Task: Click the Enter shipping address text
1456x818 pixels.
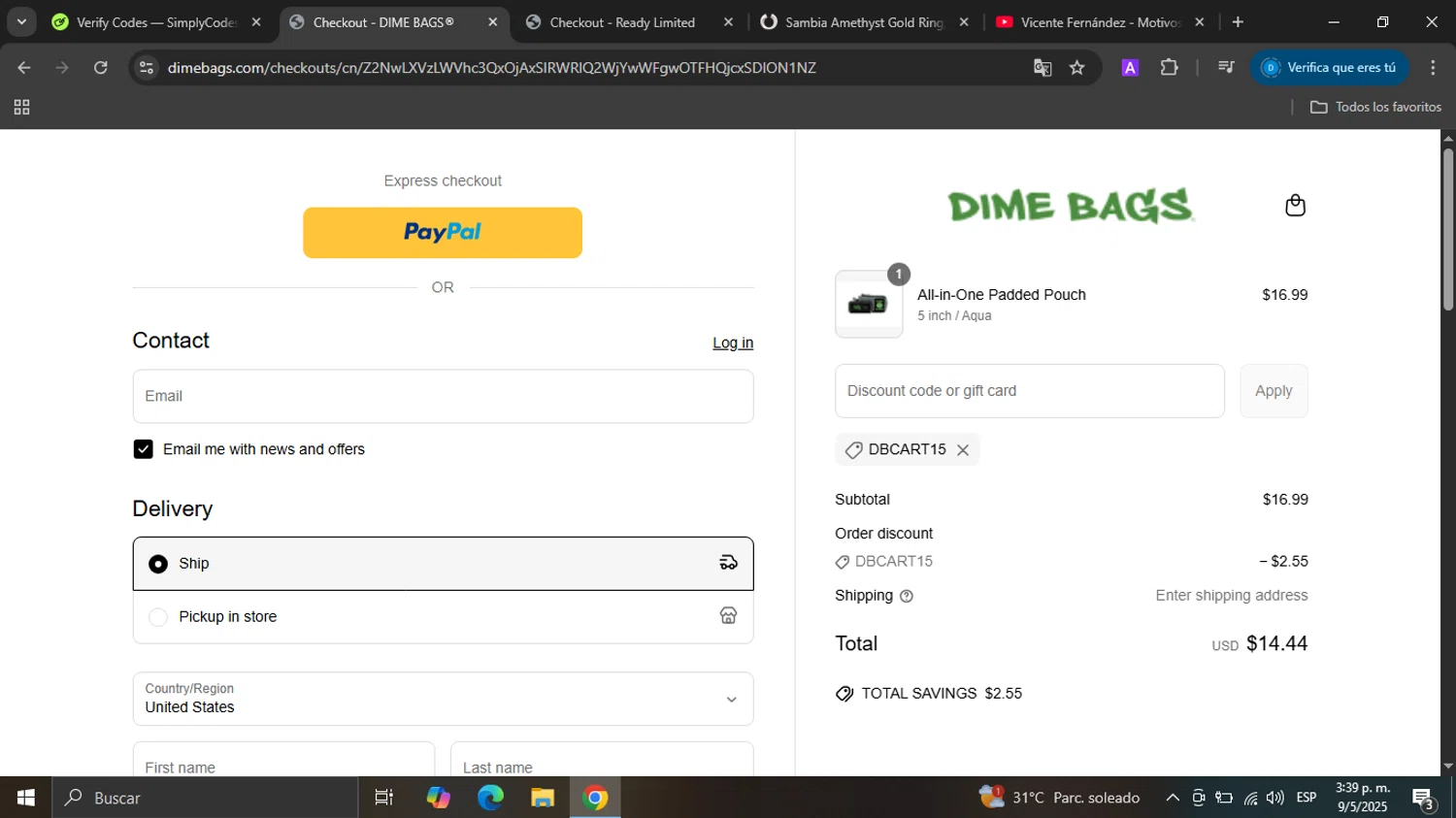Action: (1231, 596)
